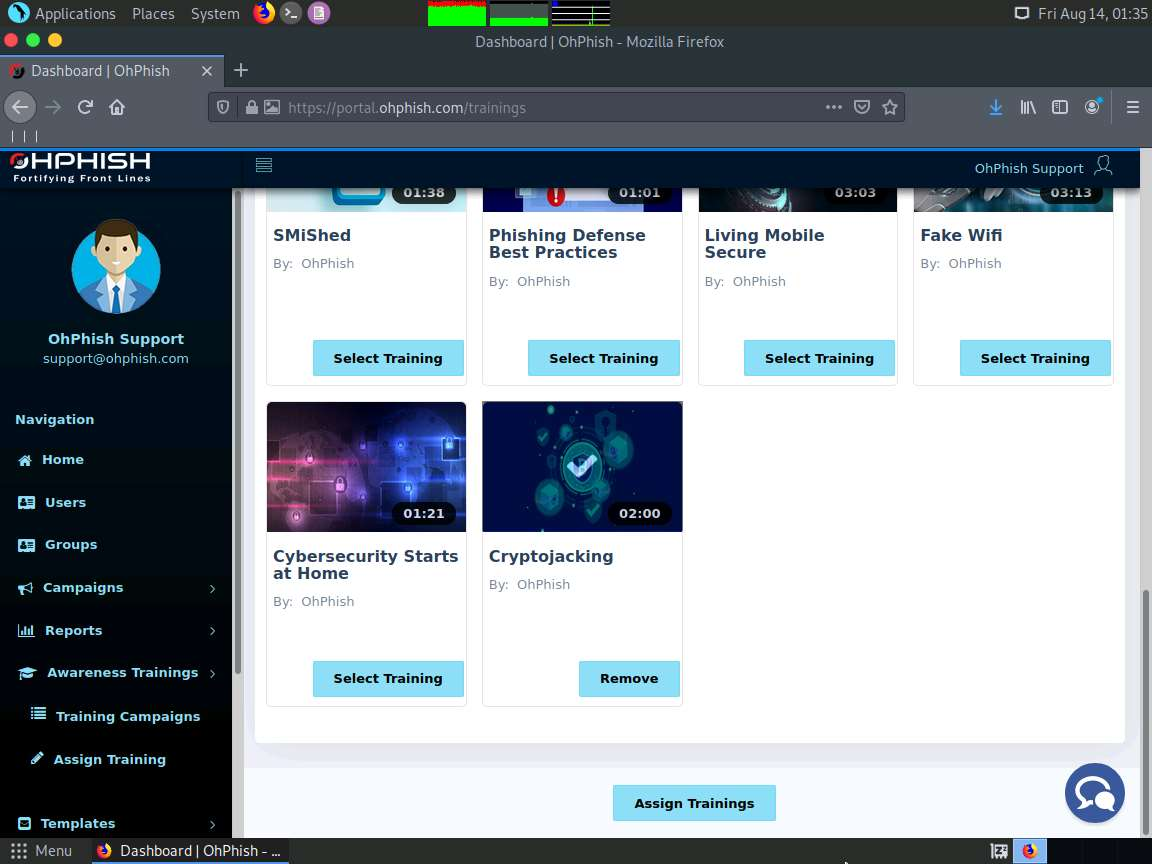This screenshot has height=864, width=1152.
Task: Select Training for Living Mobile Secure
Action: coord(819,358)
